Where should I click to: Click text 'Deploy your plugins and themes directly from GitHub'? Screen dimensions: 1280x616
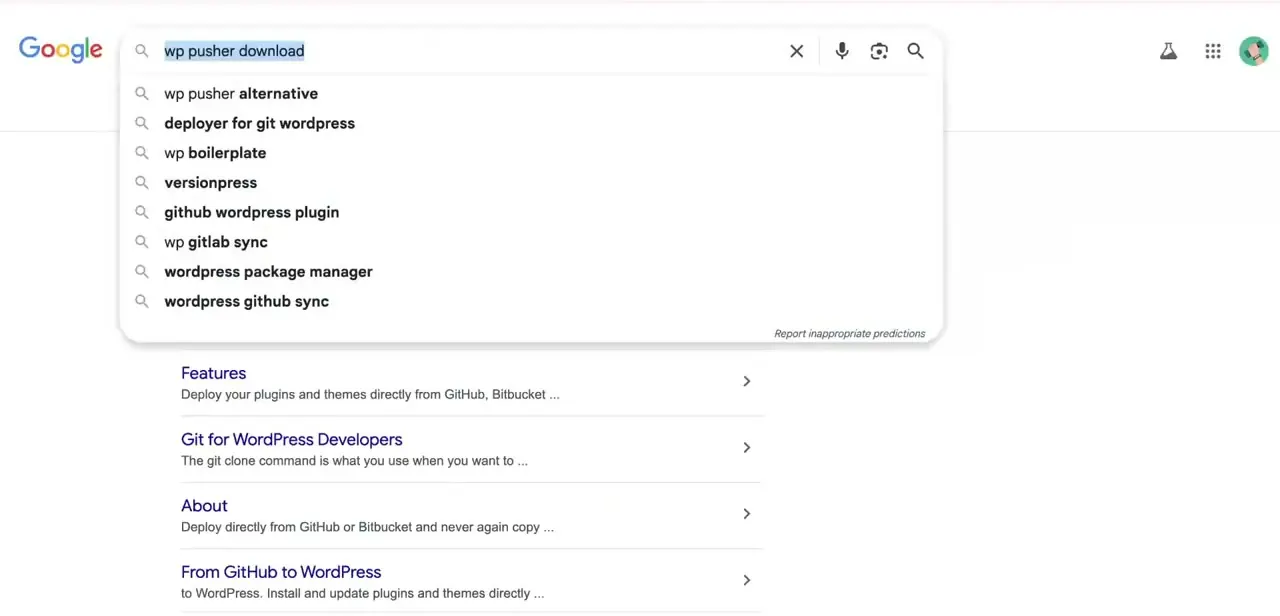pyautogui.click(x=335, y=395)
